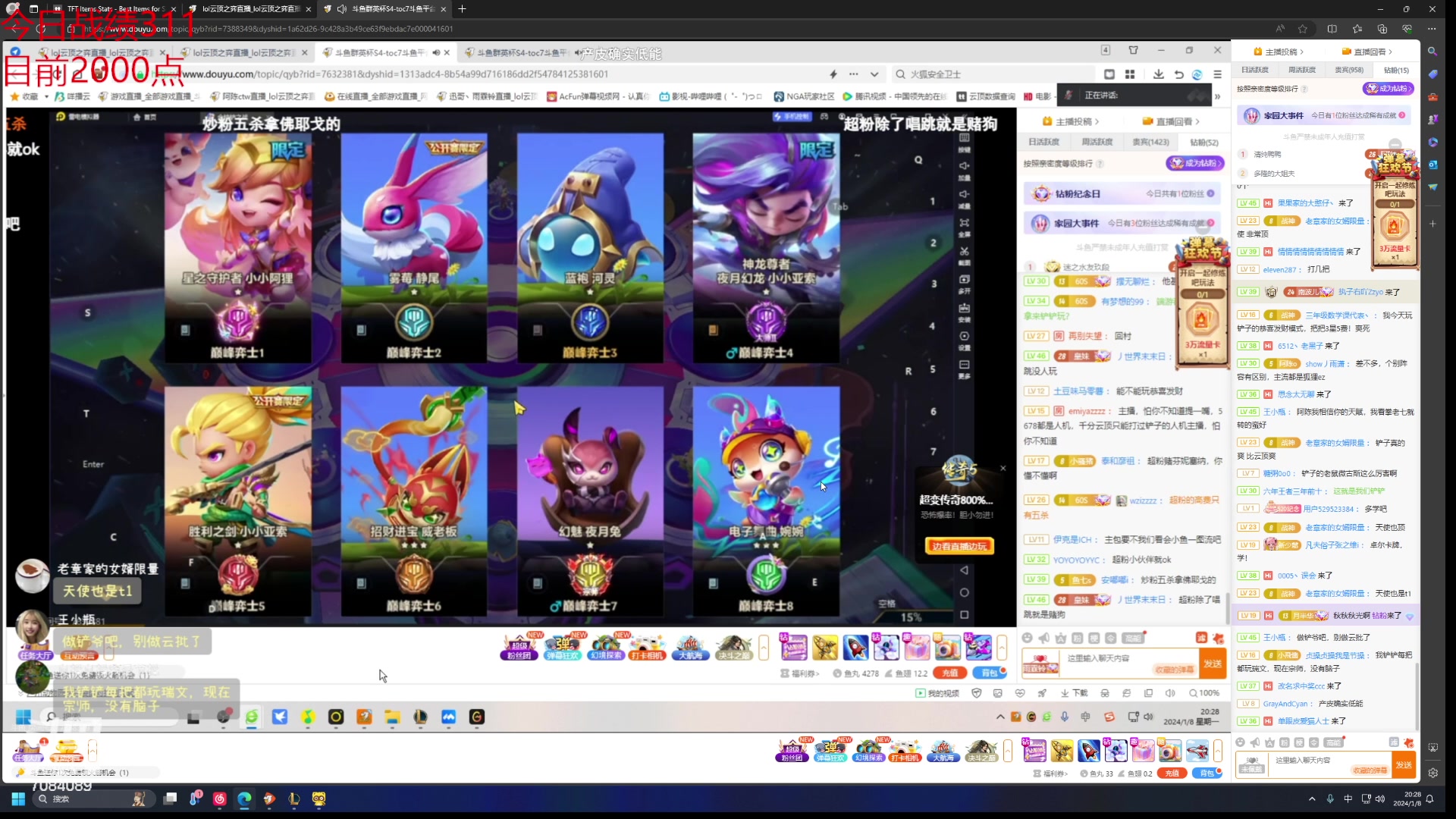Switch to 贵宾(1423) tab in inner panel

point(1150,142)
